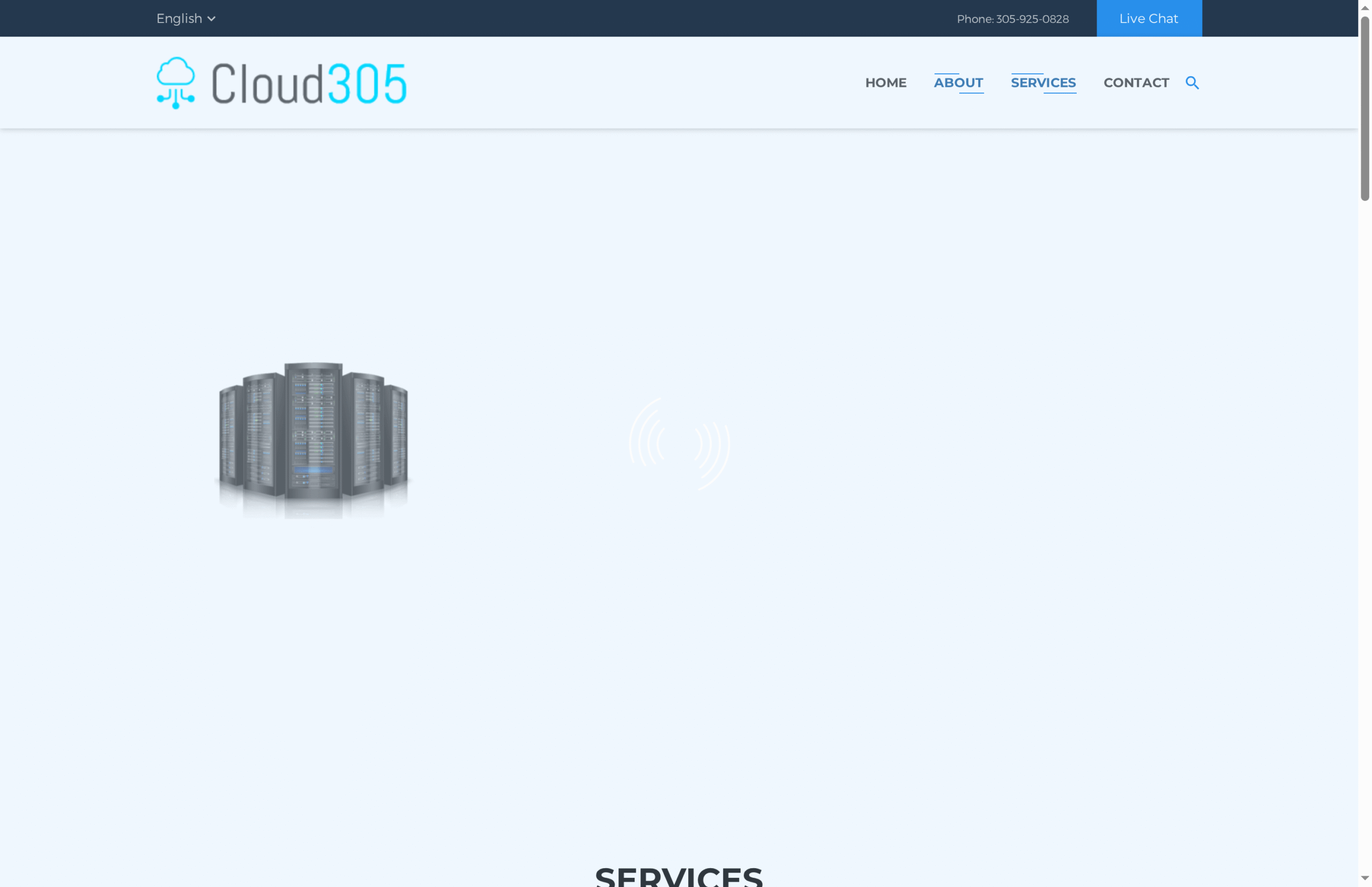Switch to the ABOUT page
Screen dimensions: 1372x887
pyautogui.click(x=958, y=83)
